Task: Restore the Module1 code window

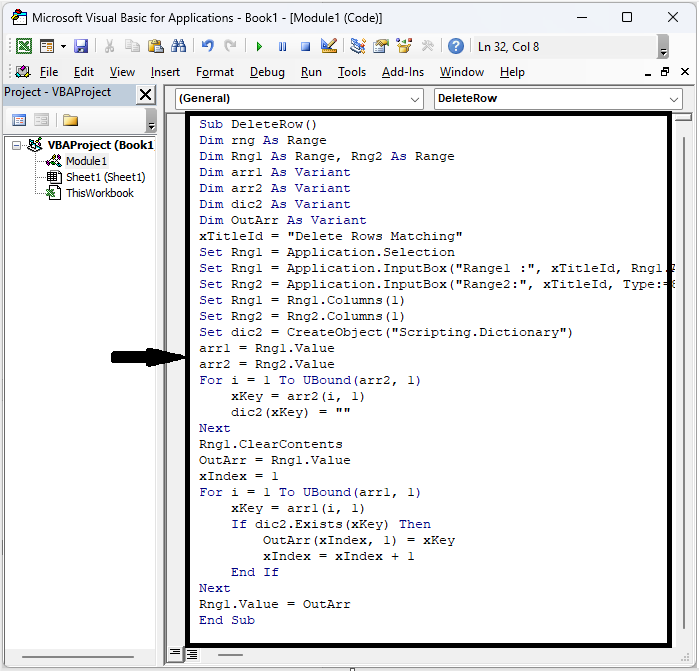Action: (665, 72)
